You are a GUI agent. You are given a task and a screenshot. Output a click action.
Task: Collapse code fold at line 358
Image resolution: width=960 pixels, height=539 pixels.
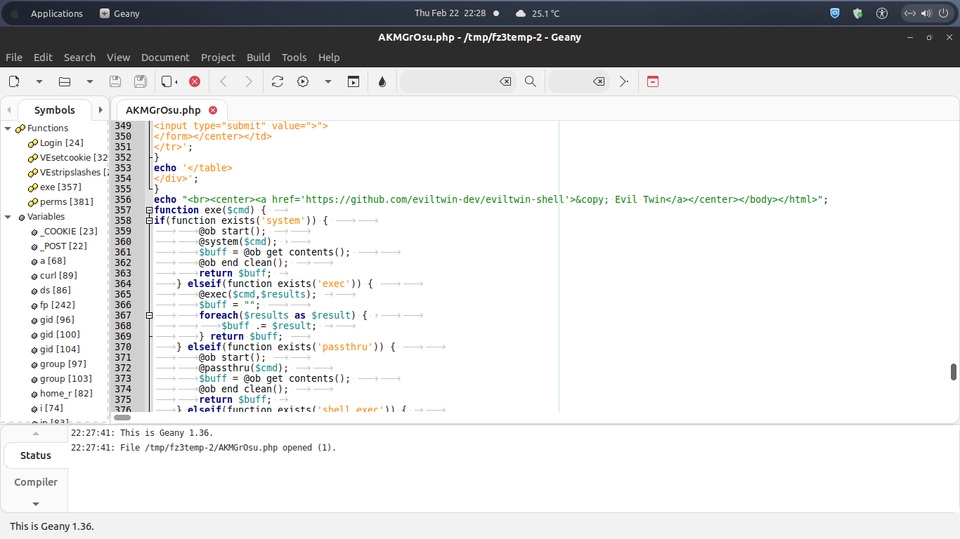[x=149, y=220]
